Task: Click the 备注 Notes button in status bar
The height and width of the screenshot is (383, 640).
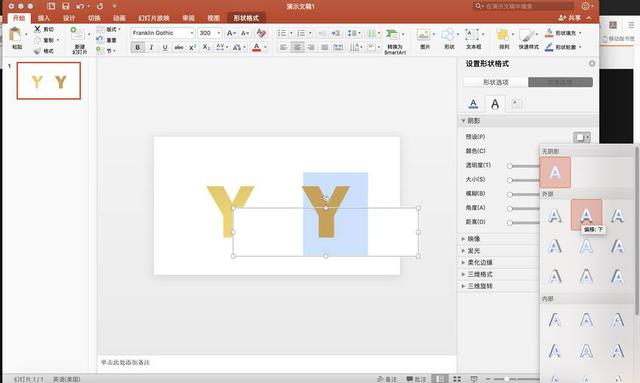Action: point(387,379)
